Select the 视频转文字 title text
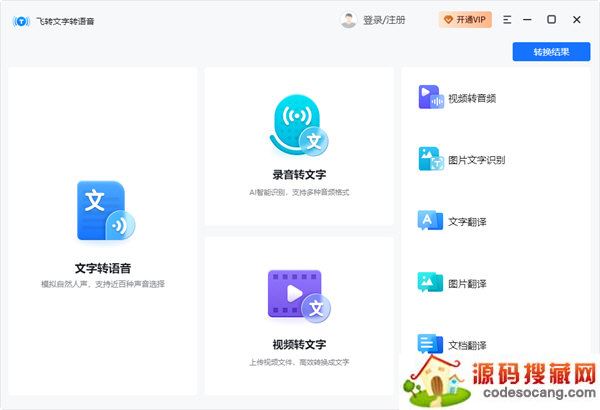The width and height of the screenshot is (600, 410). [299, 345]
